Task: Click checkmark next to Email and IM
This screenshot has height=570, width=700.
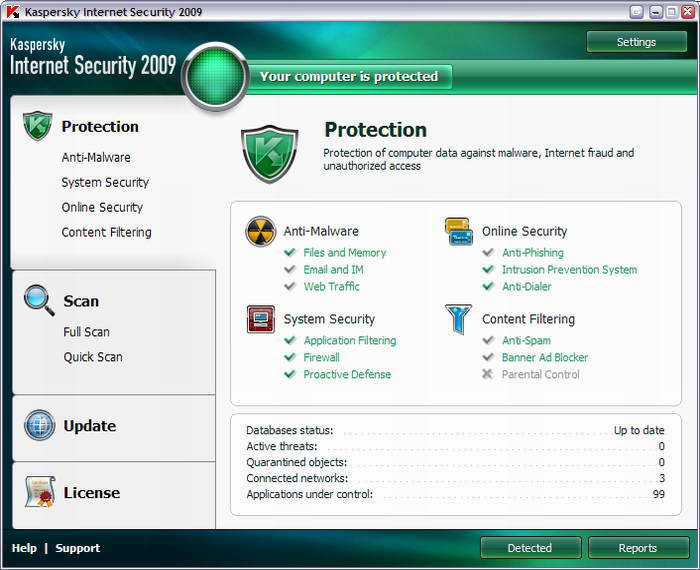Action: [290, 270]
